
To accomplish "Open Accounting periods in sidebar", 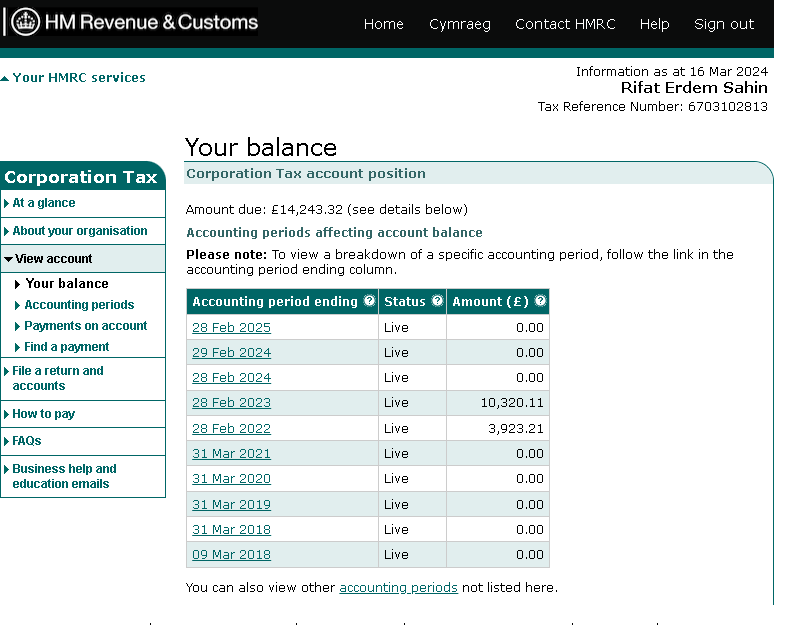I will coord(79,305).
